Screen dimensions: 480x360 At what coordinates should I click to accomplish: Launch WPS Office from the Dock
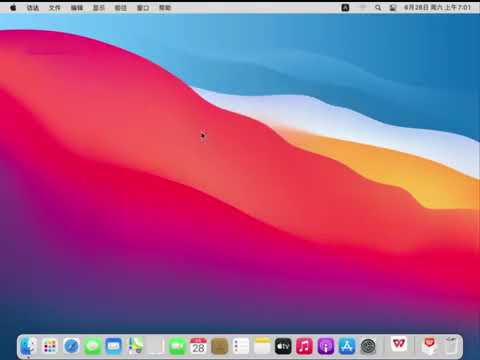[x=399, y=345]
